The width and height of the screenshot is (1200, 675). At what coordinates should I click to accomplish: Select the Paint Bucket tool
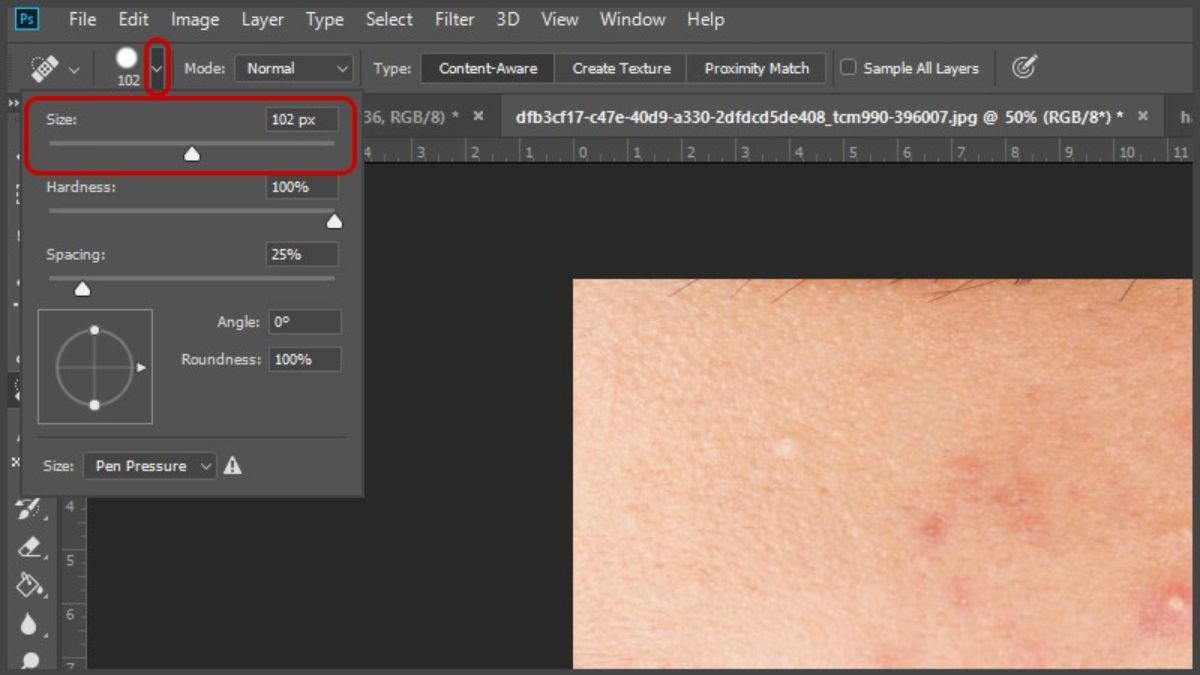[29, 585]
